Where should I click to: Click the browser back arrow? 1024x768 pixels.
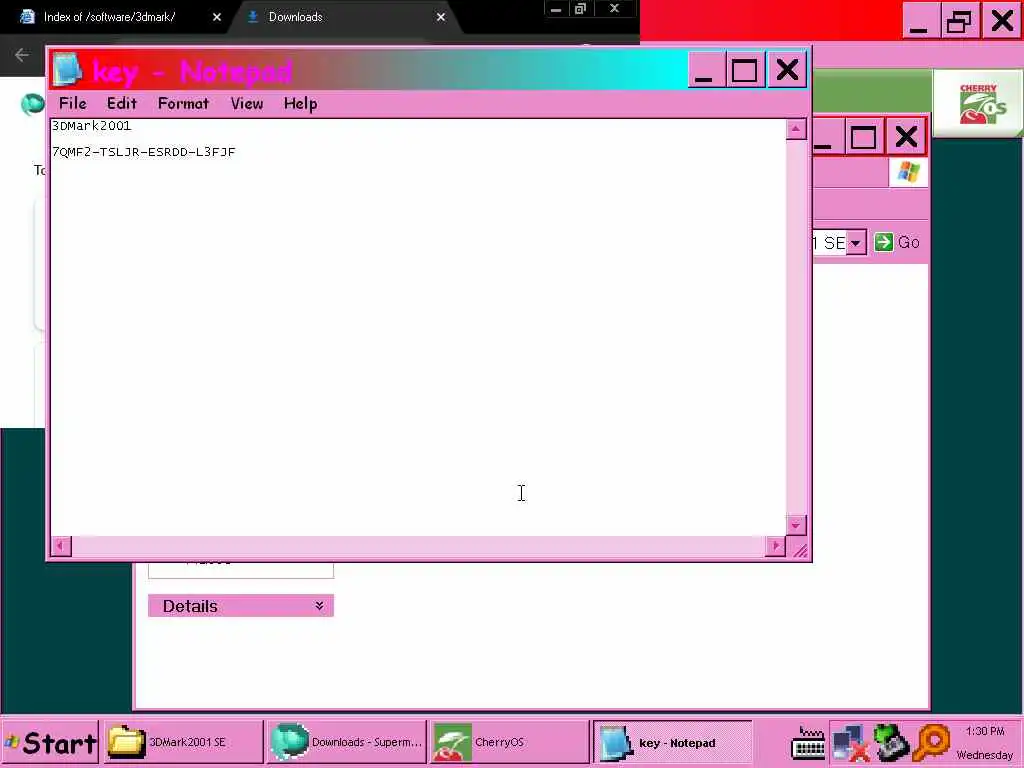coord(22,55)
